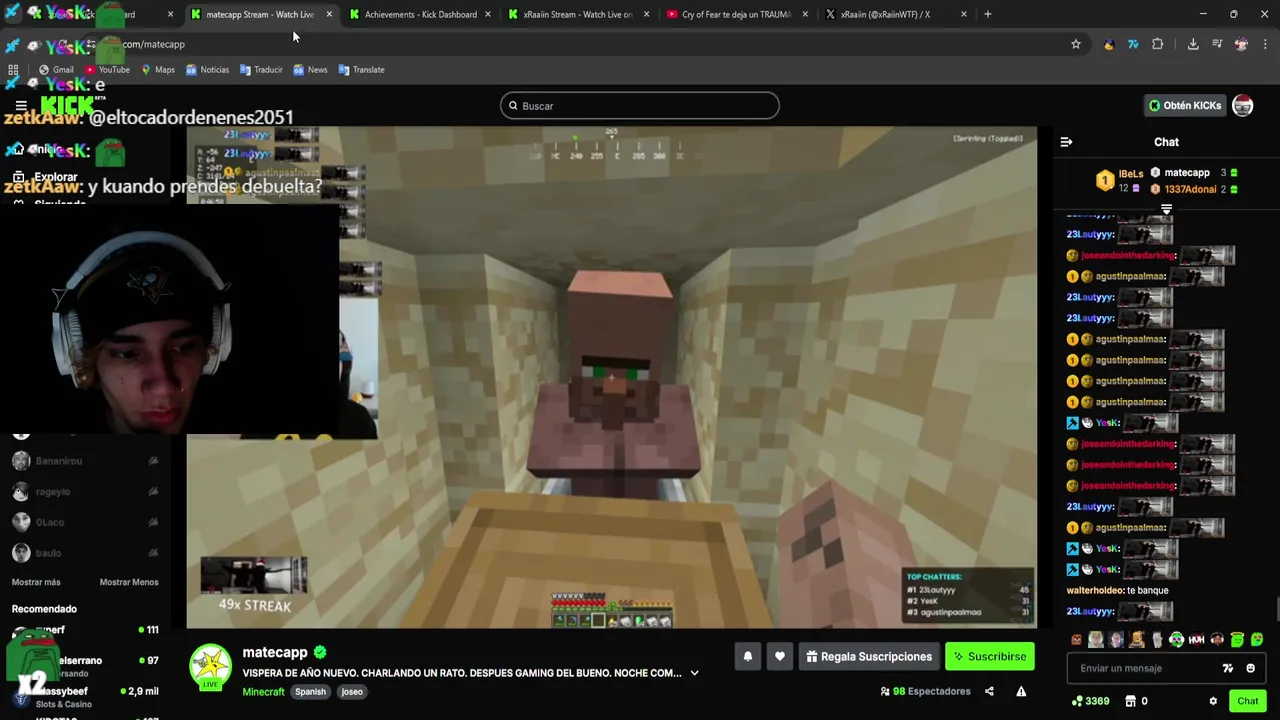Click the Obtén KICKs button

point(1185,106)
